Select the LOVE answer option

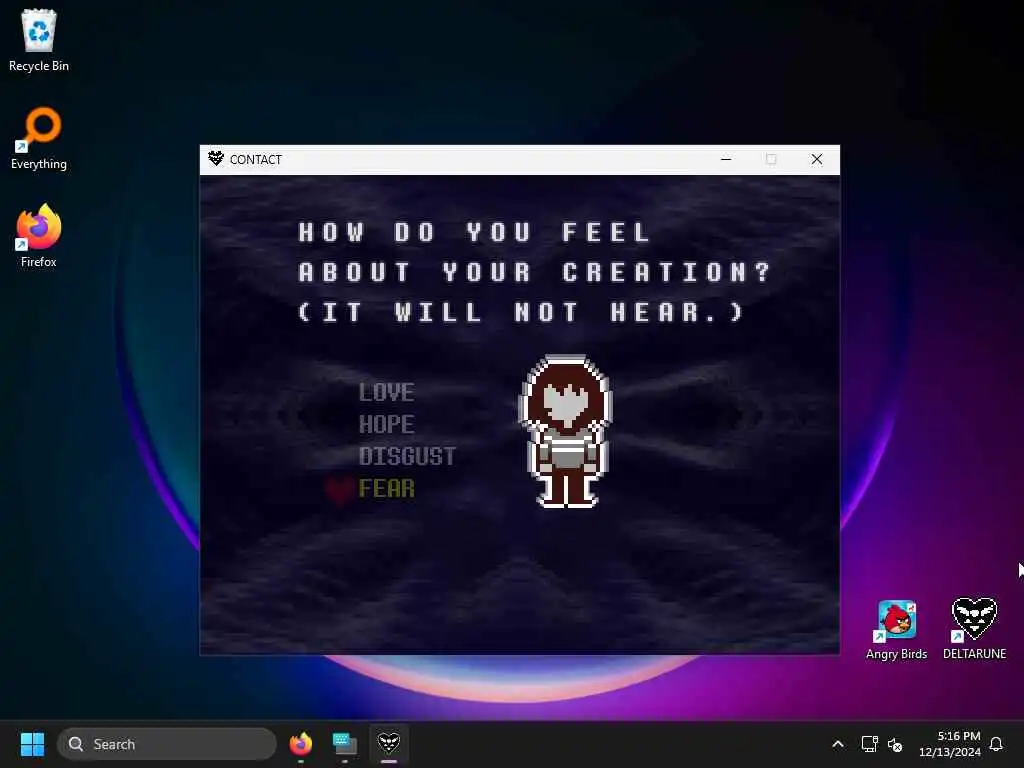(x=386, y=392)
